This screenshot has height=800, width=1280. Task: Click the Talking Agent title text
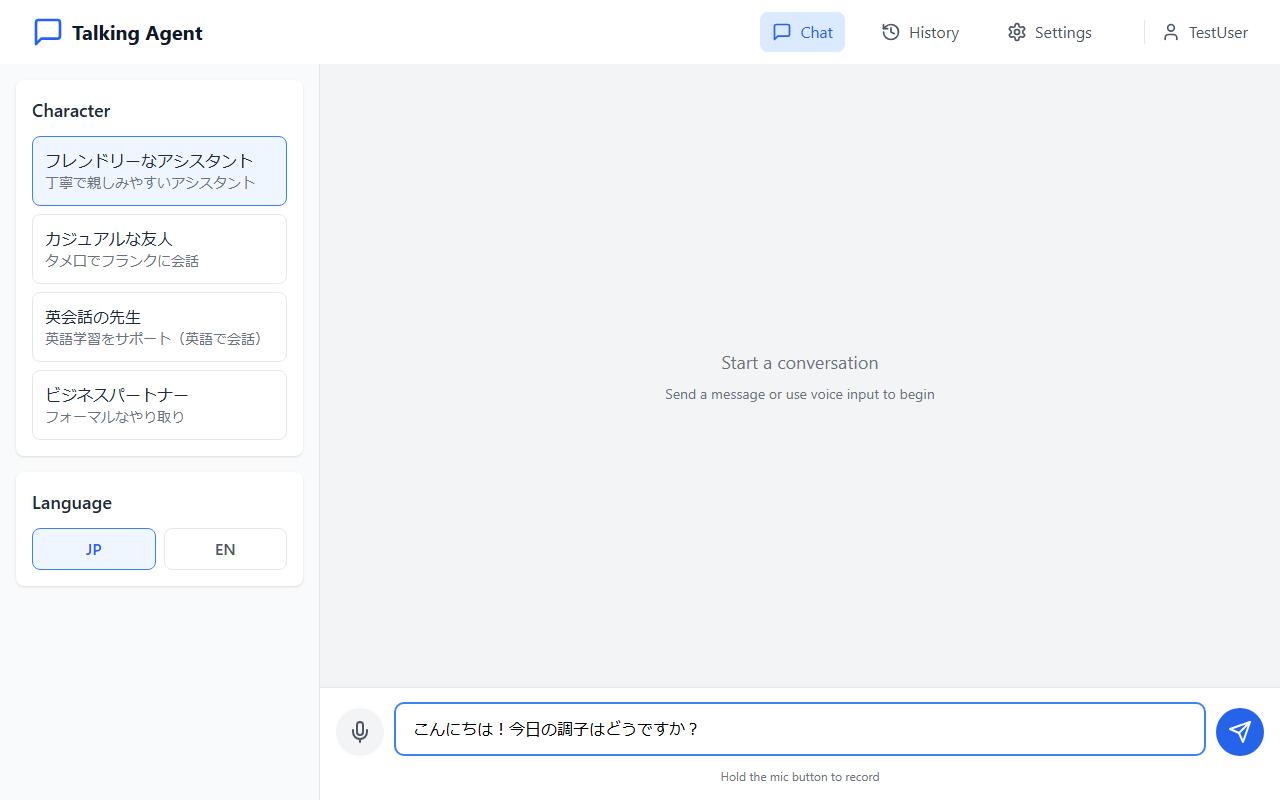[x=137, y=33]
